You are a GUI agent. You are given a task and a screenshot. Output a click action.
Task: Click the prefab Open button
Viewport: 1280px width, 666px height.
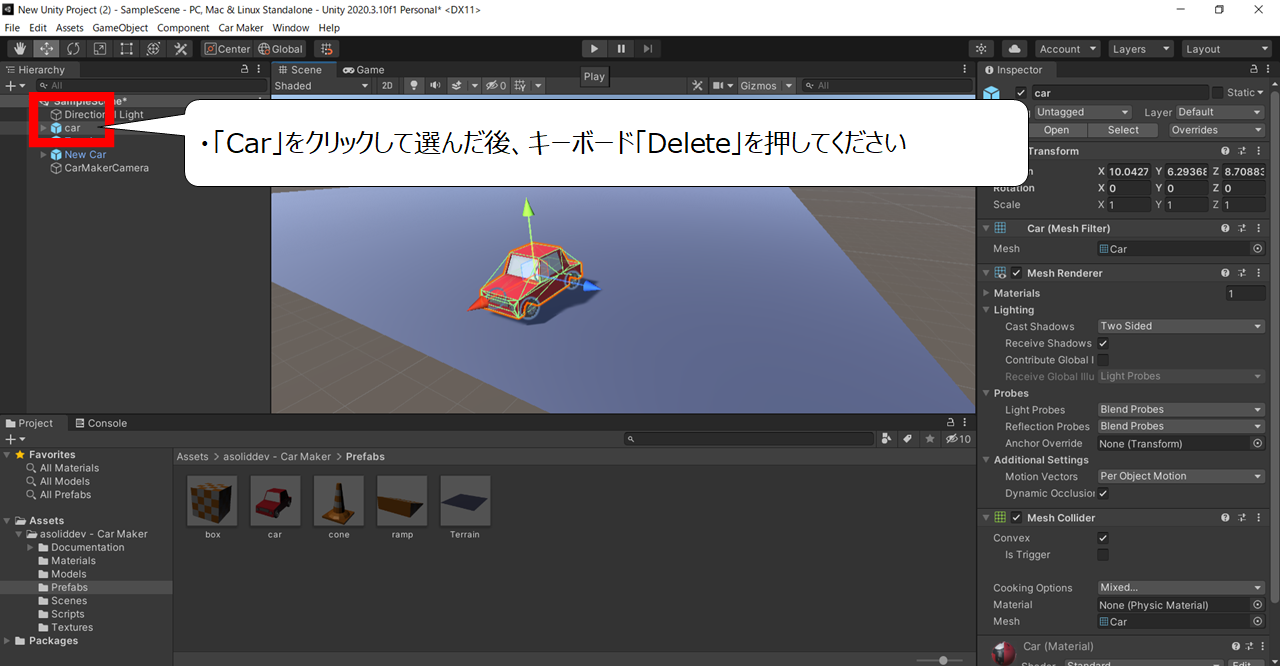point(1056,130)
